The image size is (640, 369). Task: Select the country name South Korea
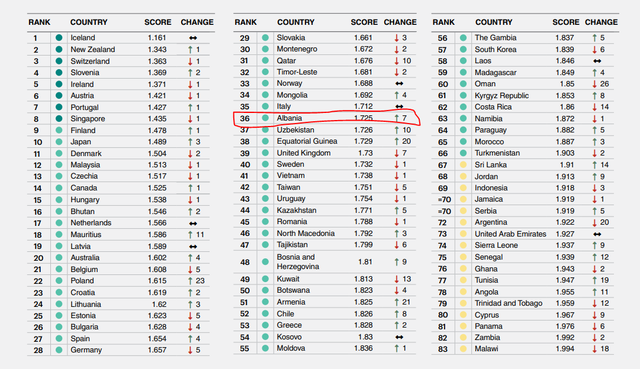tap(496, 49)
